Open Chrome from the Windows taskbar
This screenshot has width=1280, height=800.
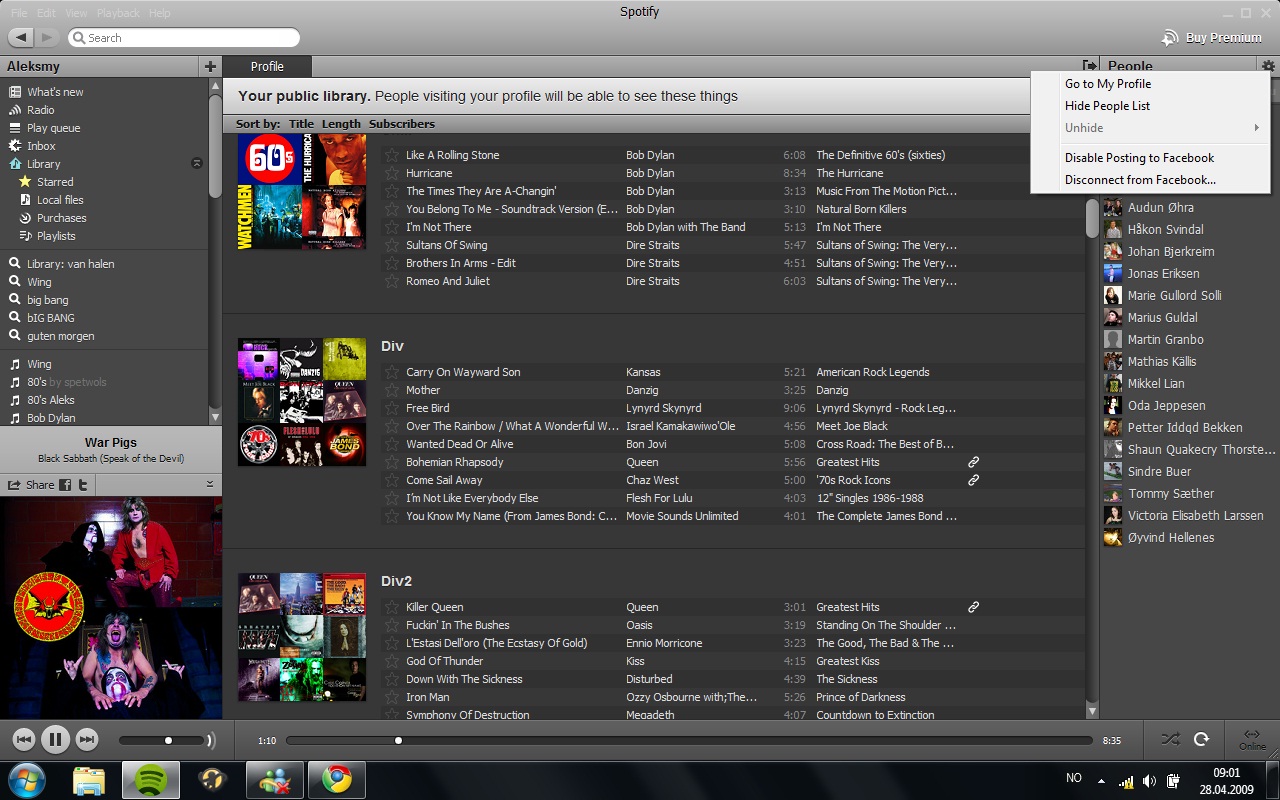coord(337,779)
